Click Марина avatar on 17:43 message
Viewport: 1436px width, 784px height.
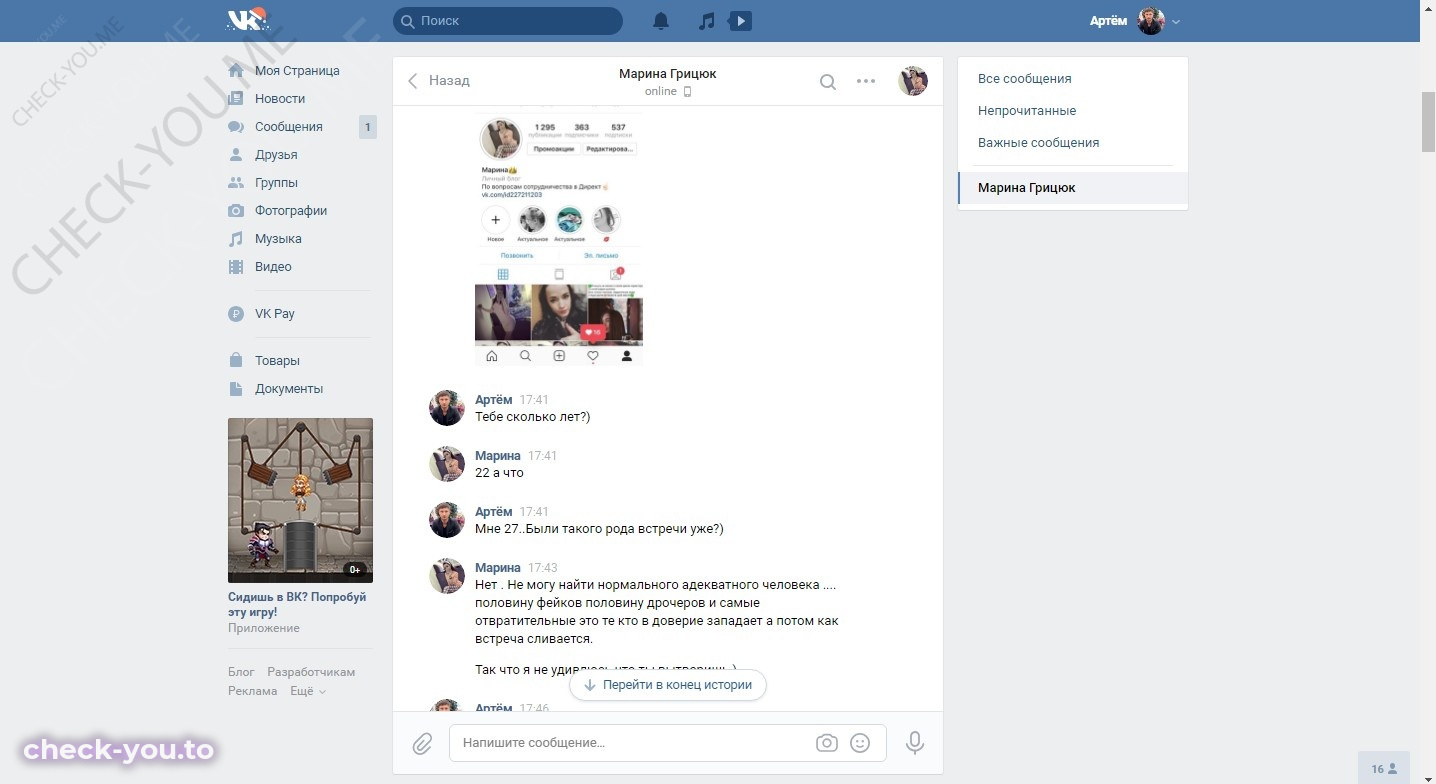[447, 576]
